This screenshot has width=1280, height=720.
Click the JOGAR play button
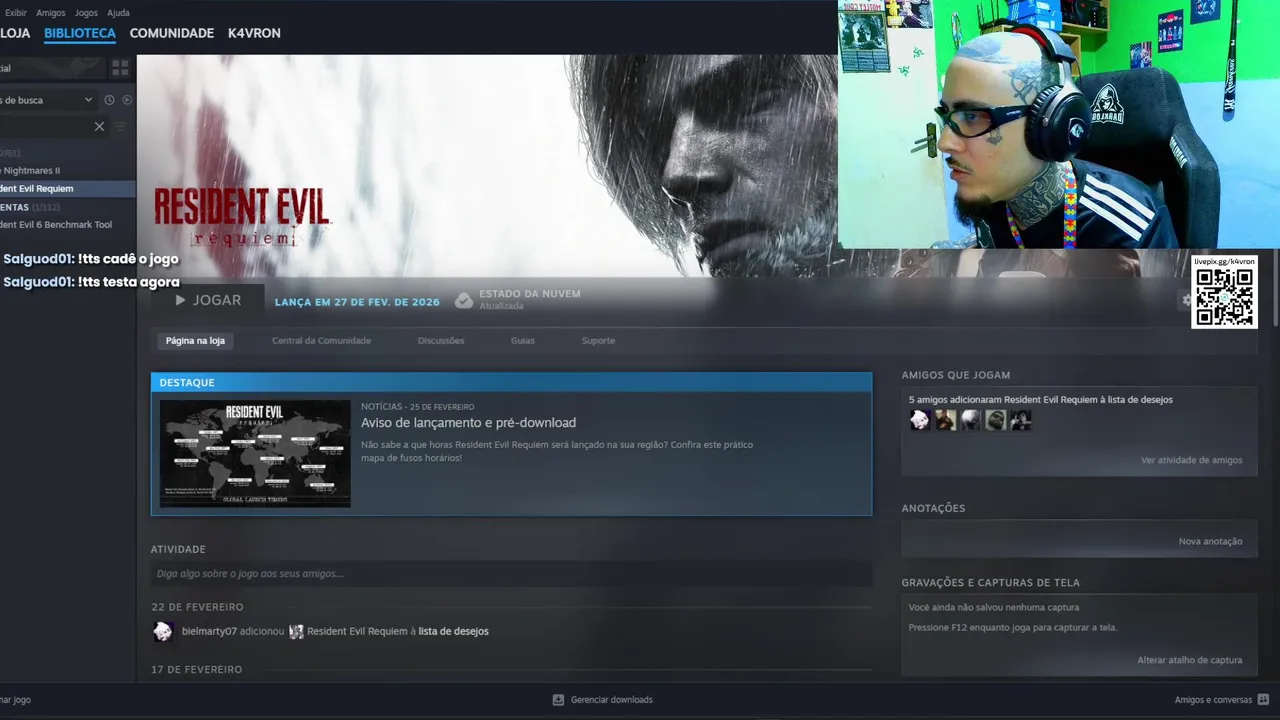pos(208,300)
